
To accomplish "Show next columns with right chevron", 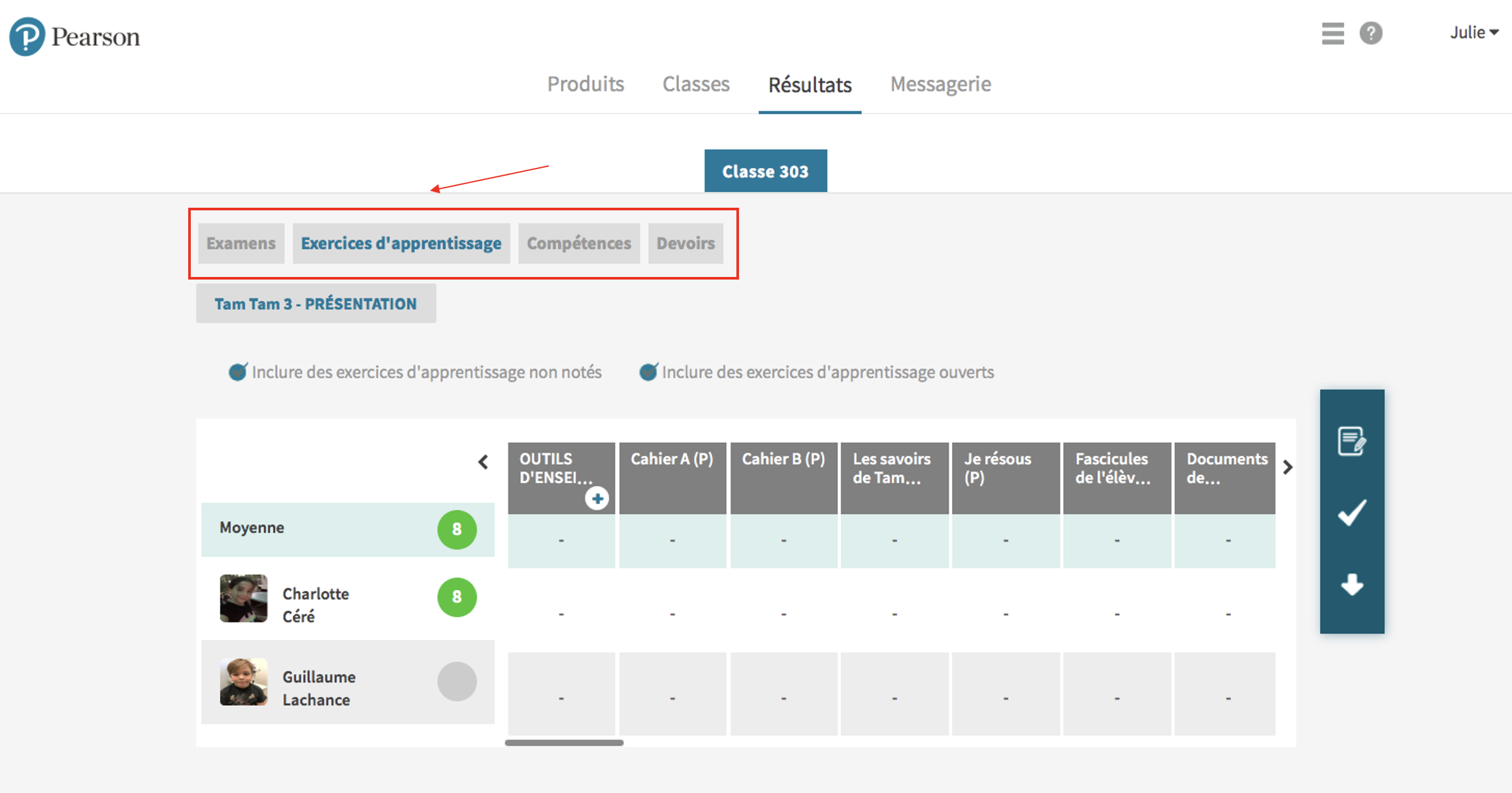I will pos(1287,467).
